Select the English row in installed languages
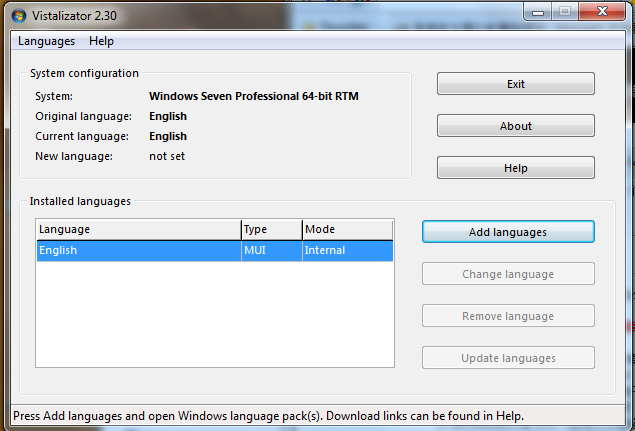Viewport: 635px width, 431px height. click(x=215, y=251)
